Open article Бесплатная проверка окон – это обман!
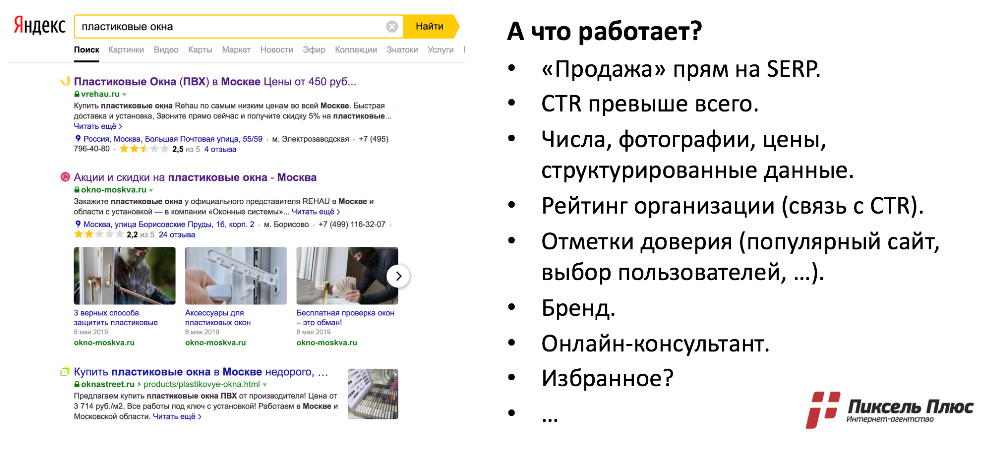 click(345, 318)
